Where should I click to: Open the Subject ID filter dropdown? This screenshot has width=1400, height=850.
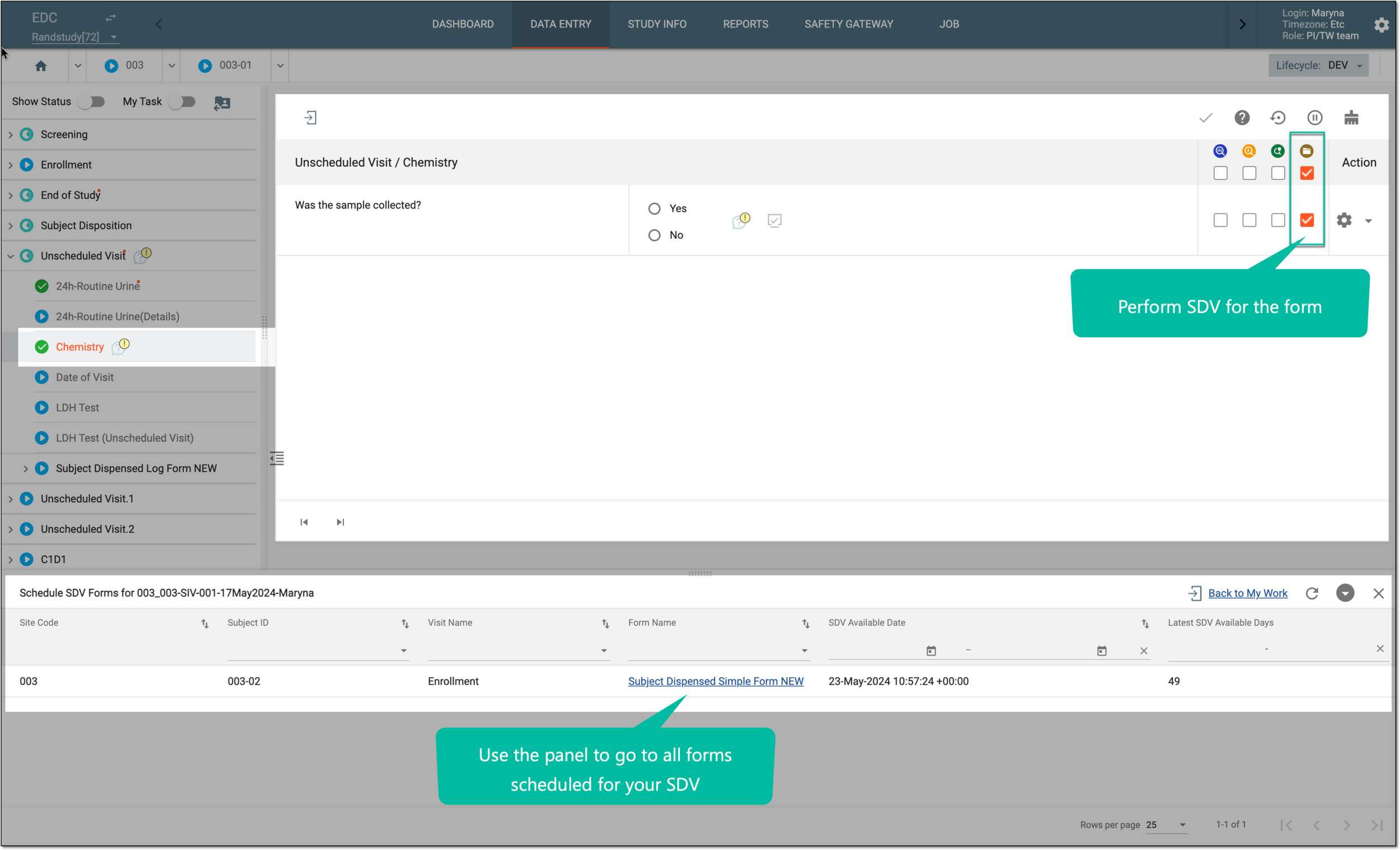[318, 651]
